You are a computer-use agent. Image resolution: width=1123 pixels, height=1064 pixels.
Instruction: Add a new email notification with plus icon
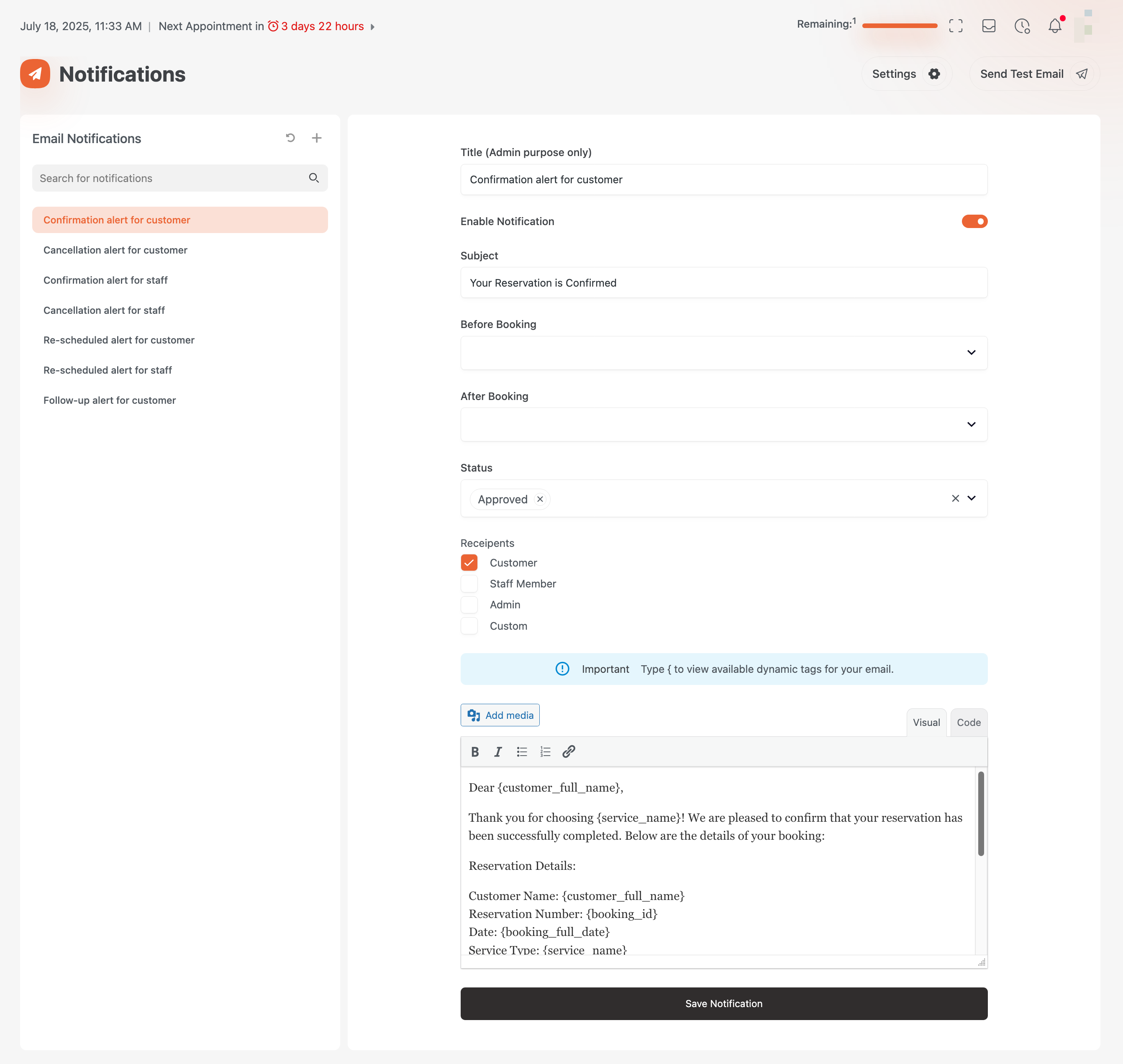316,138
